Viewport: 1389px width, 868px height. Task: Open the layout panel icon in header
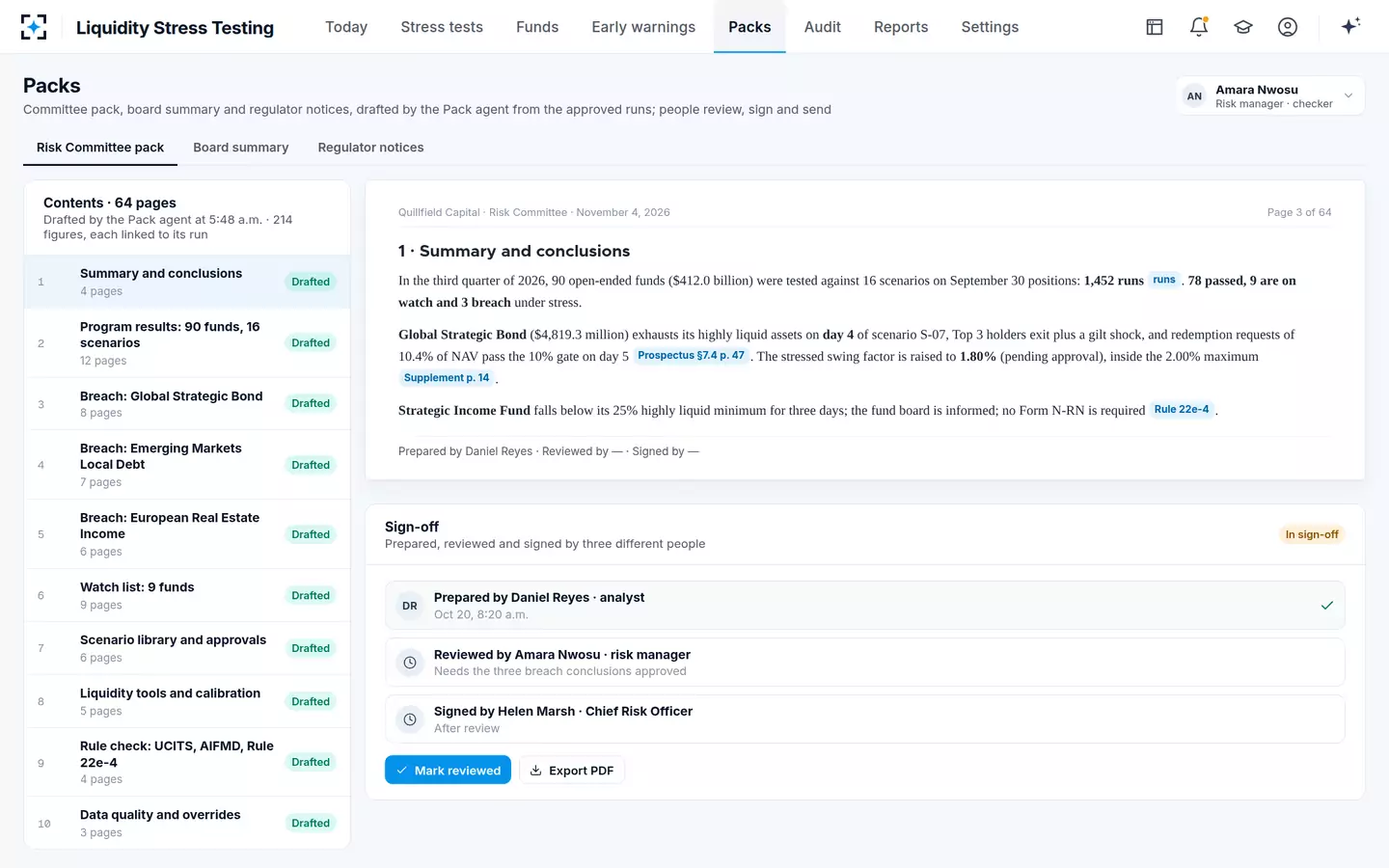coord(1155,27)
